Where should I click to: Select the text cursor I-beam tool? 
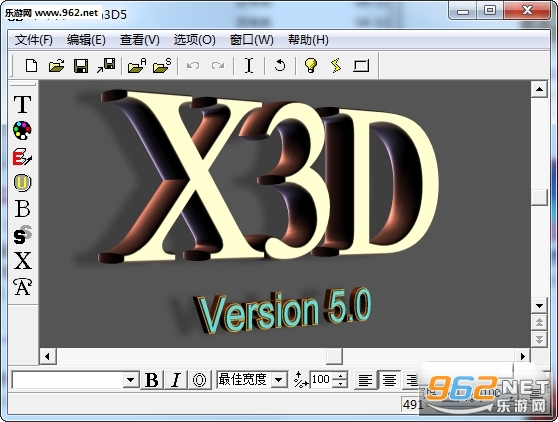[x=249, y=65]
